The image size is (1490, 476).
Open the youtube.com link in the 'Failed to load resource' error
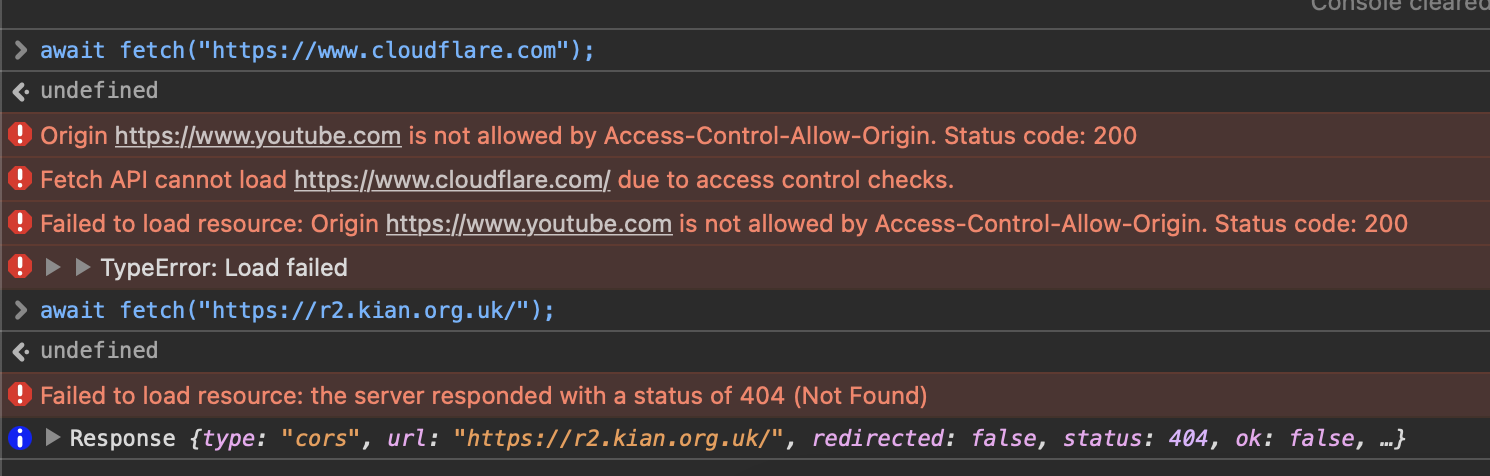point(529,223)
